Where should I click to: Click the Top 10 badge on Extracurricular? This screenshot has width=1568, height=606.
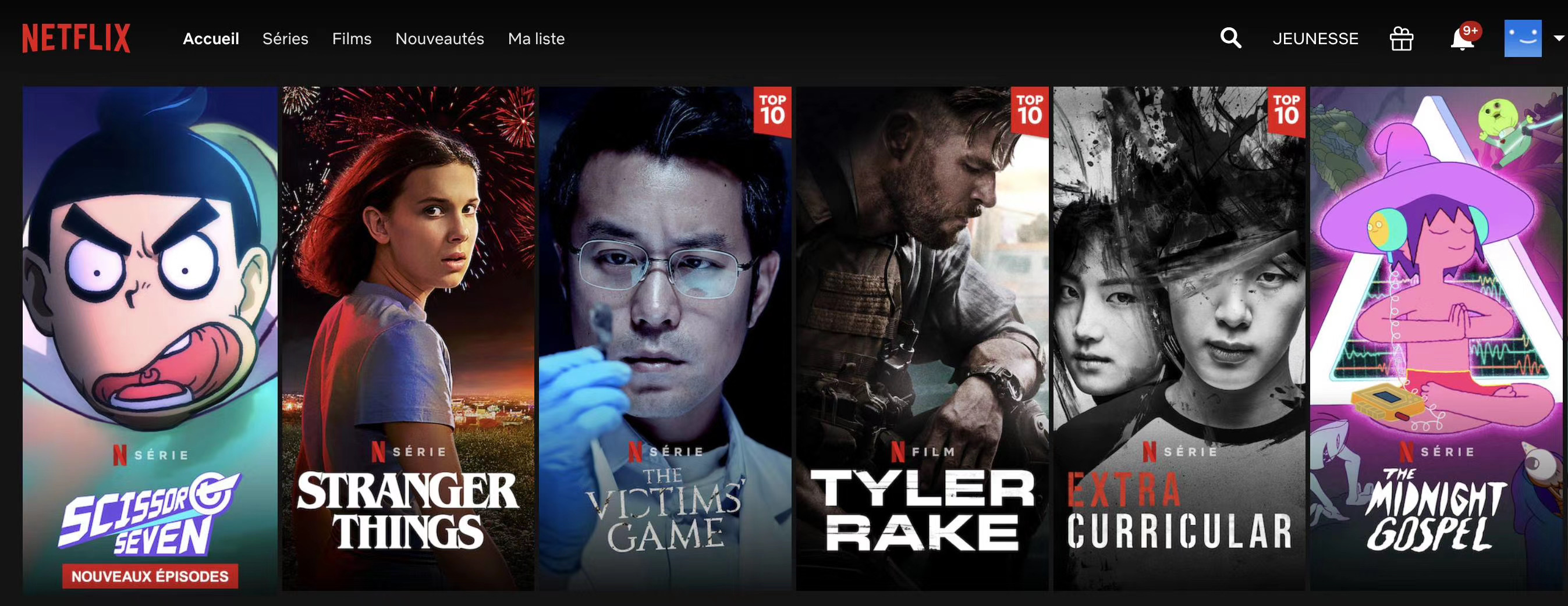[1286, 110]
